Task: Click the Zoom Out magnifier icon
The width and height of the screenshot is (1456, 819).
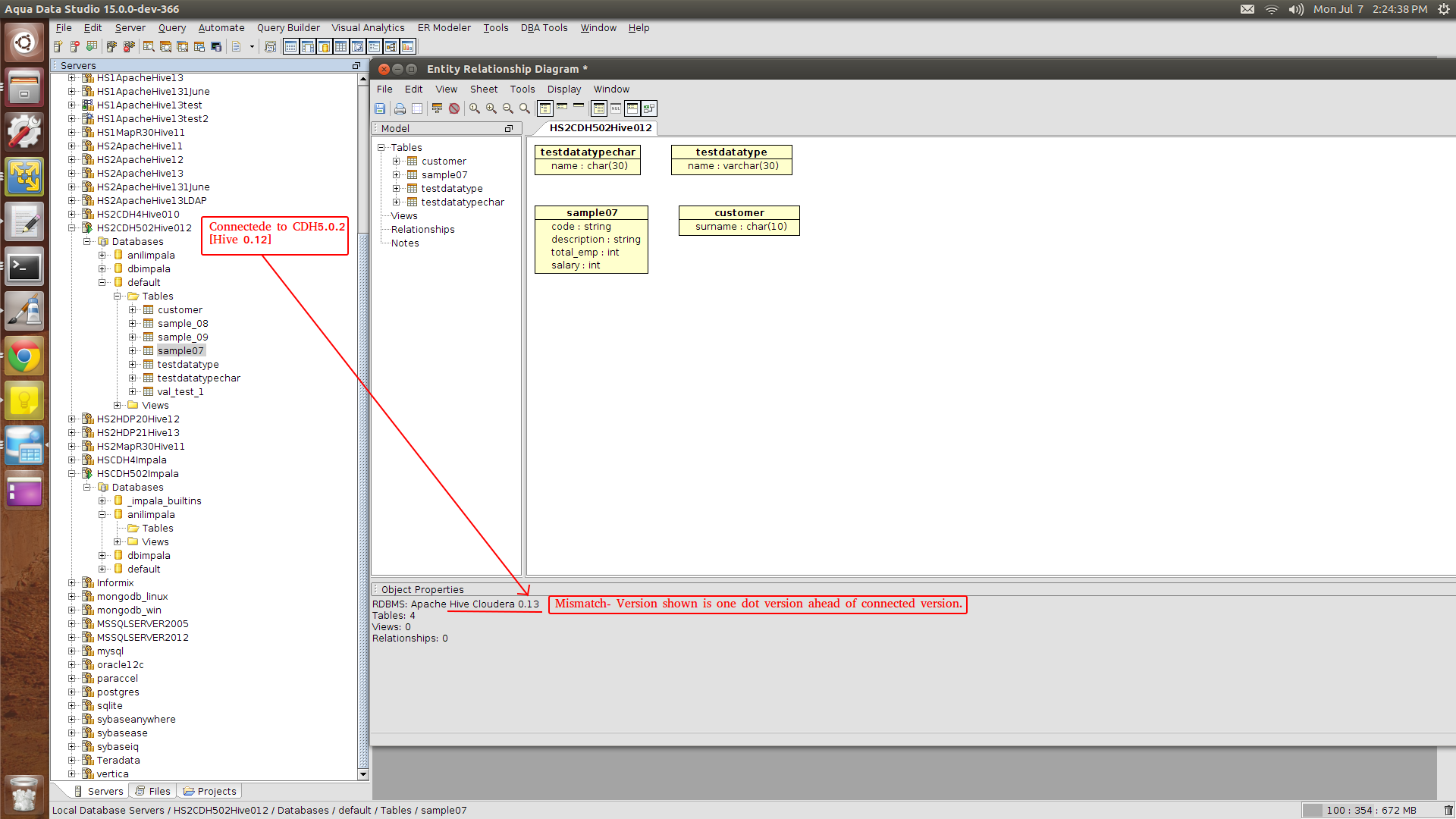Action: (x=508, y=108)
